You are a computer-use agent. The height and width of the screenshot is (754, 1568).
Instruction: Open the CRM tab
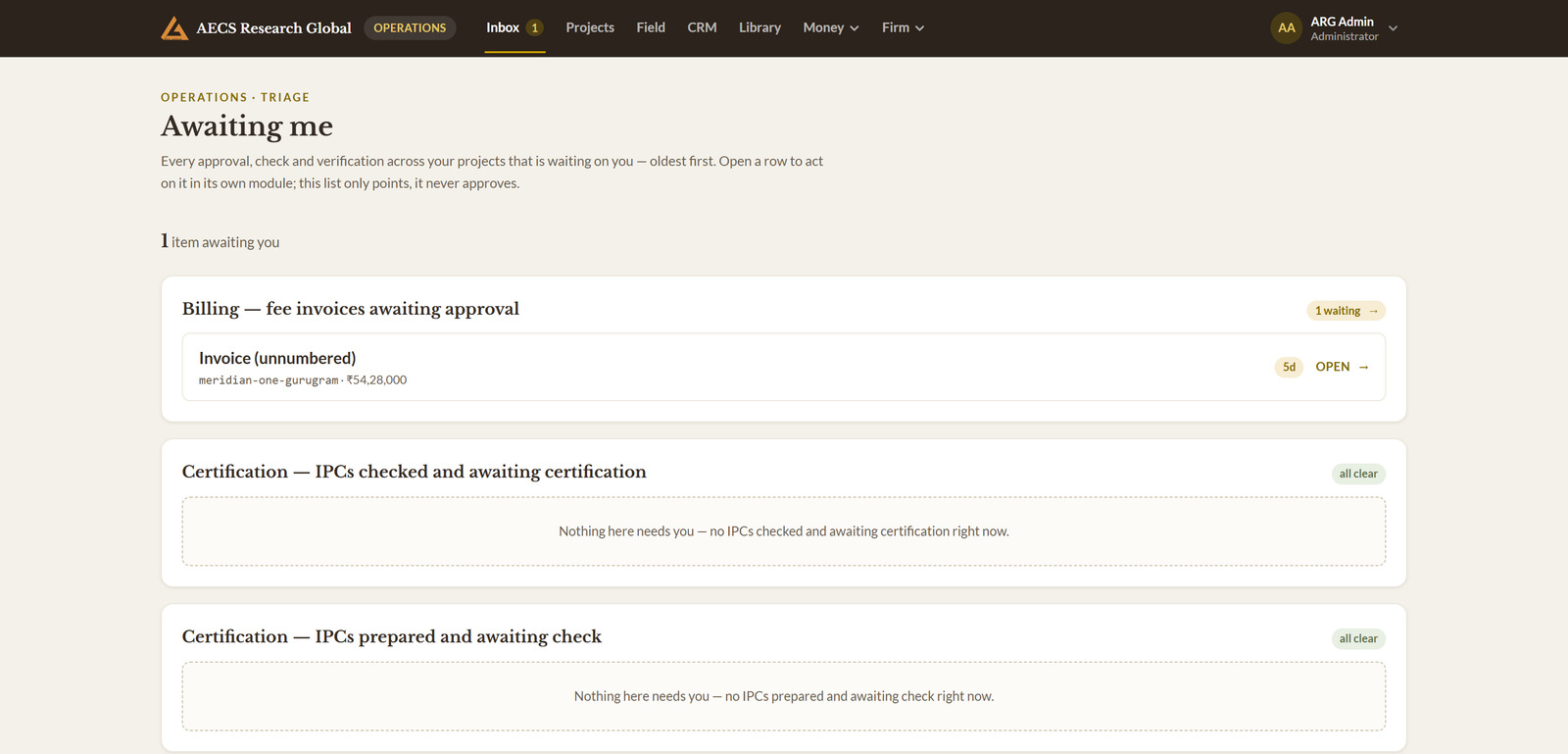pyautogui.click(x=702, y=27)
